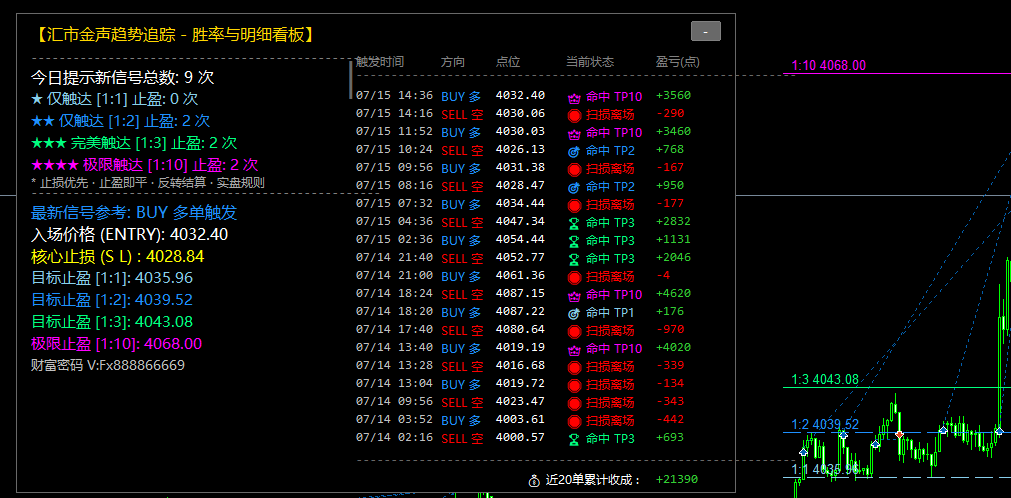Click the 方向 column header
The width and height of the screenshot is (1011, 498).
(x=453, y=63)
